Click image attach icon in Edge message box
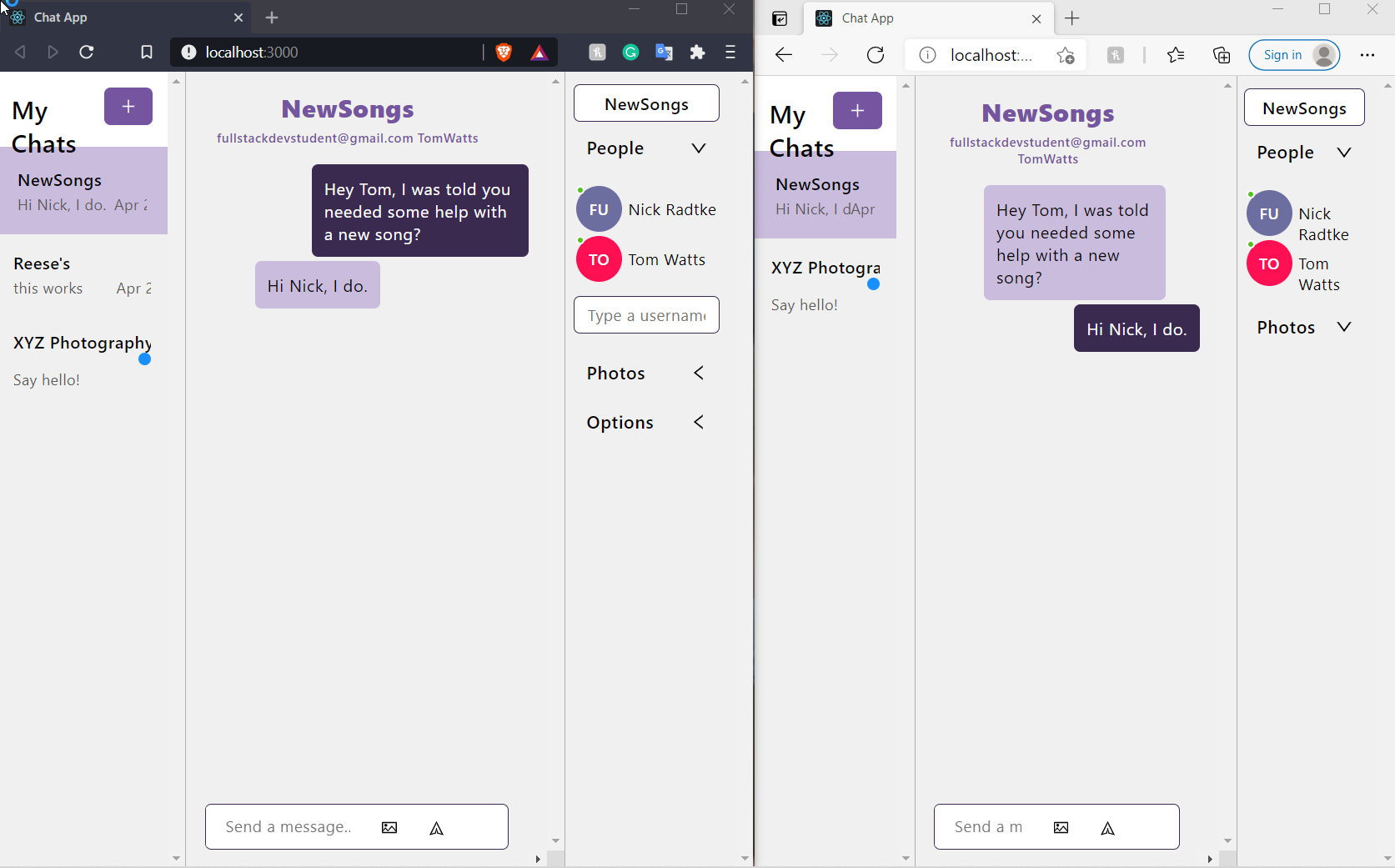1395x868 pixels. [x=1061, y=827]
